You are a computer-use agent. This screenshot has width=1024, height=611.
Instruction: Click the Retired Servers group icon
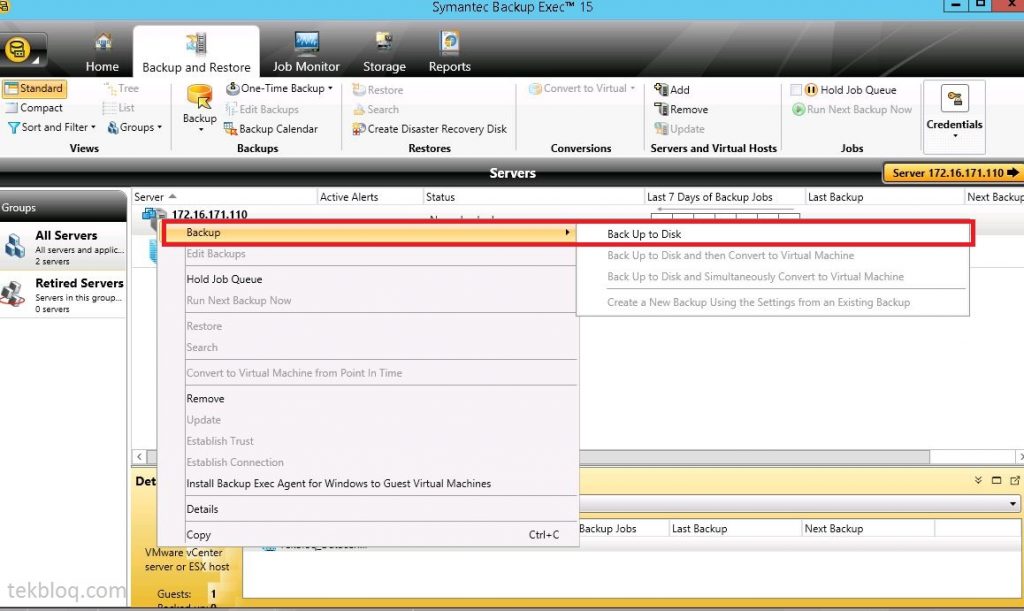pyautogui.click(x=13, y=294)
